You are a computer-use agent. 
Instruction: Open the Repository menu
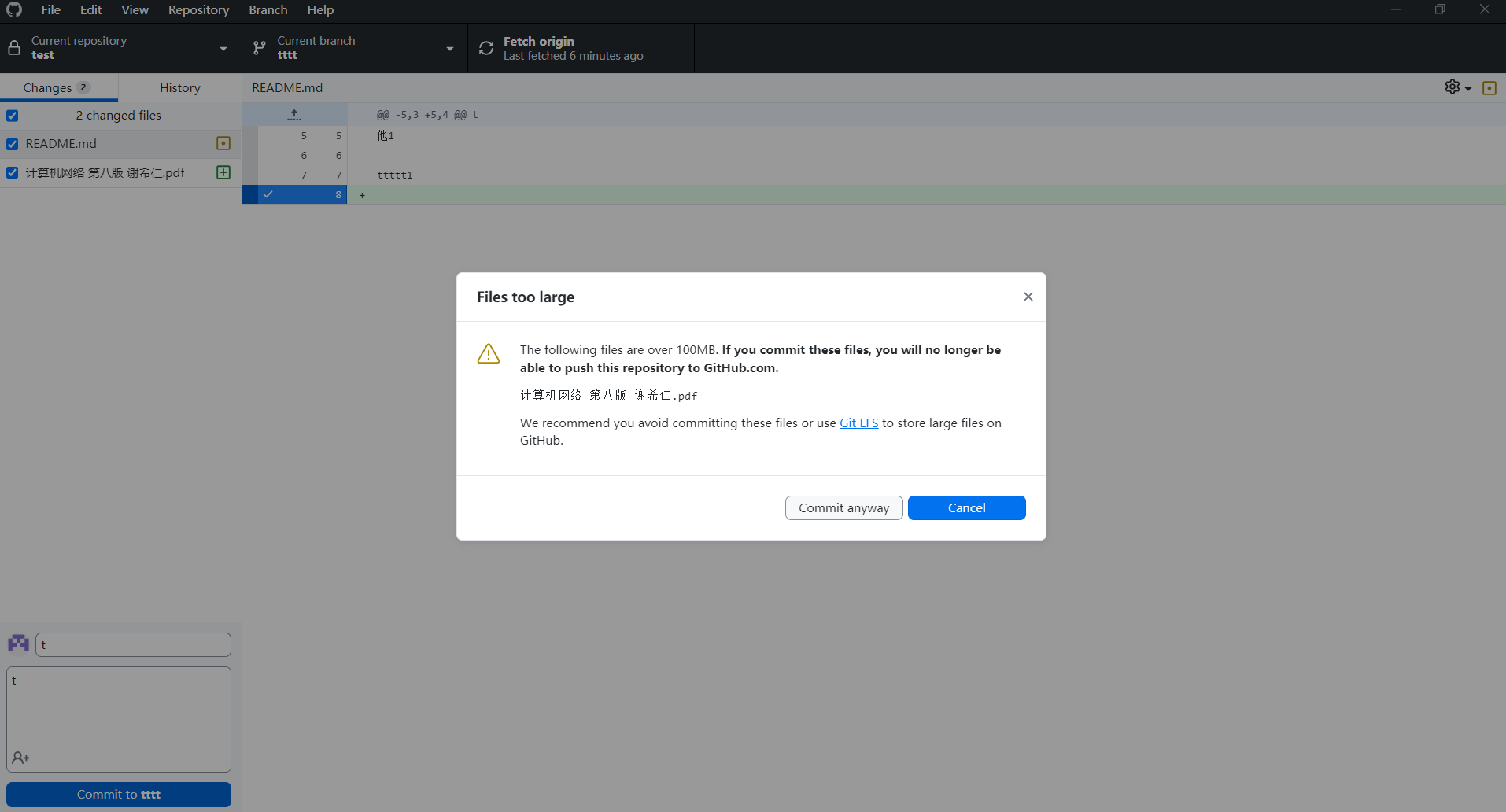tap(198, 9)
